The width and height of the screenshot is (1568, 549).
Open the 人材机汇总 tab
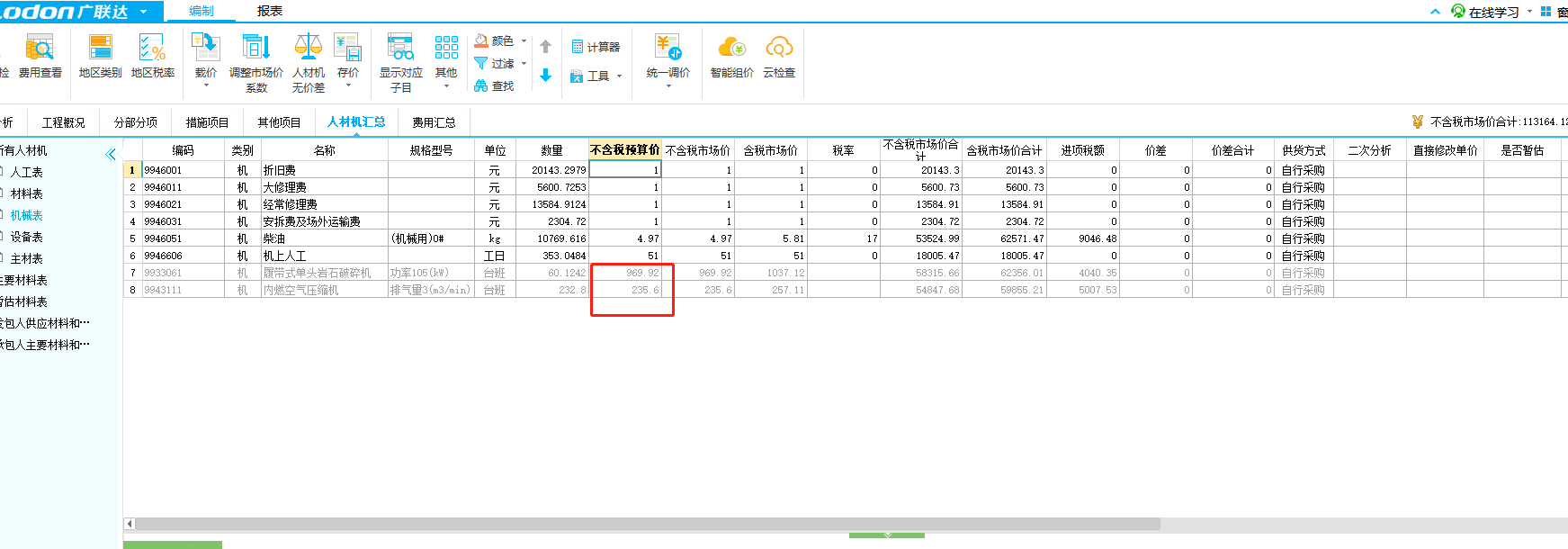[x=356, y=121]
